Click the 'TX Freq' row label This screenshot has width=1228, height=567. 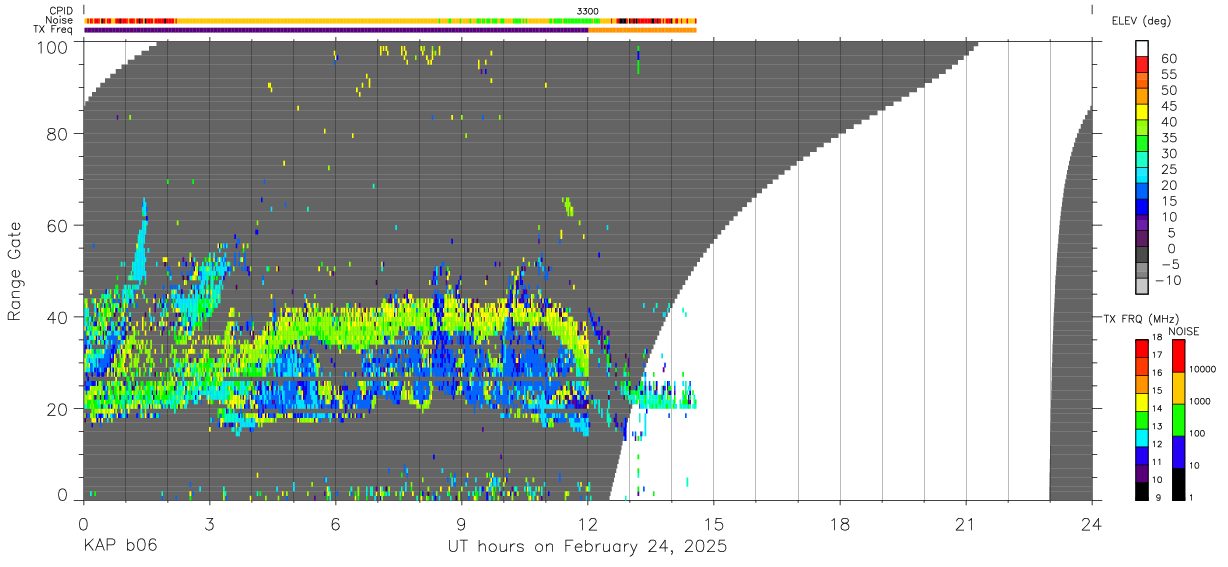55,30
